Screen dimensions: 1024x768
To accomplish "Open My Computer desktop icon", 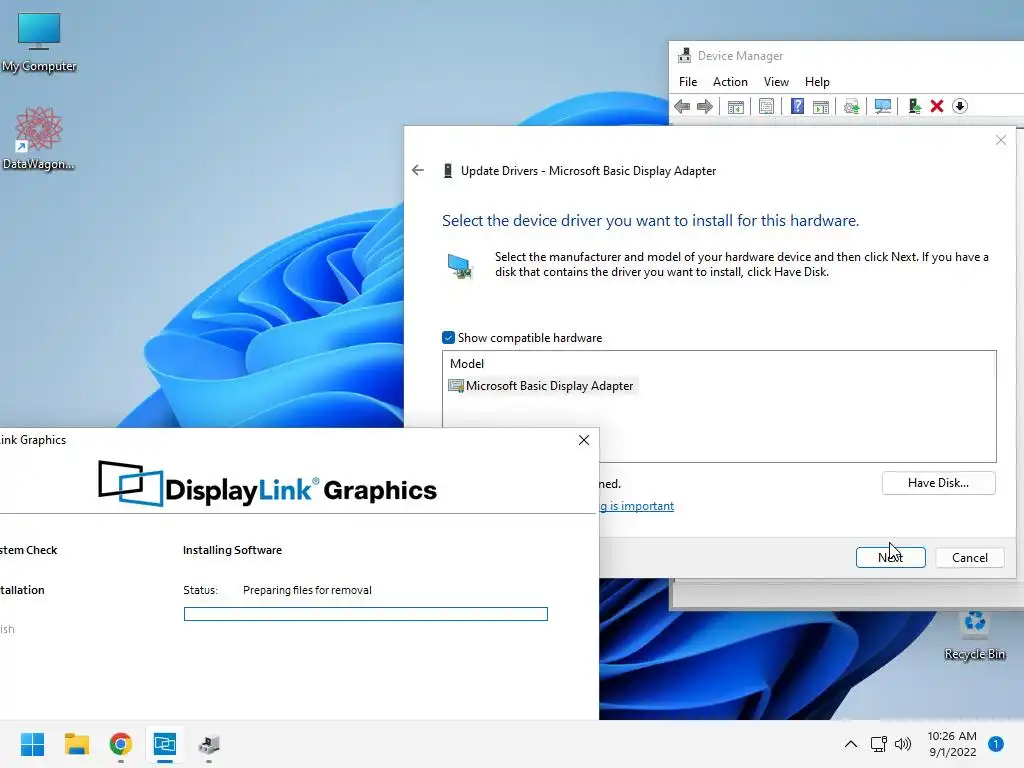I will point(39,42).
